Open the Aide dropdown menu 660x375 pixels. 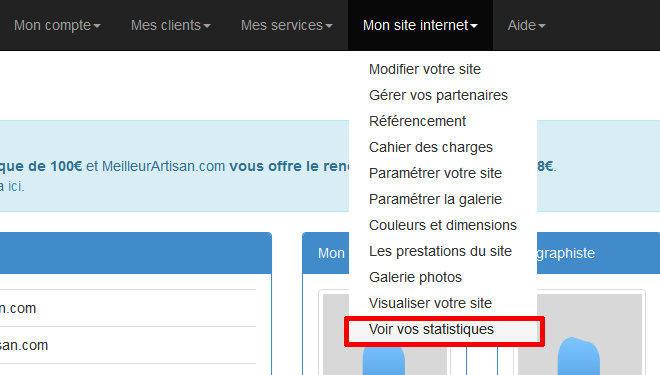pos(526,25)
